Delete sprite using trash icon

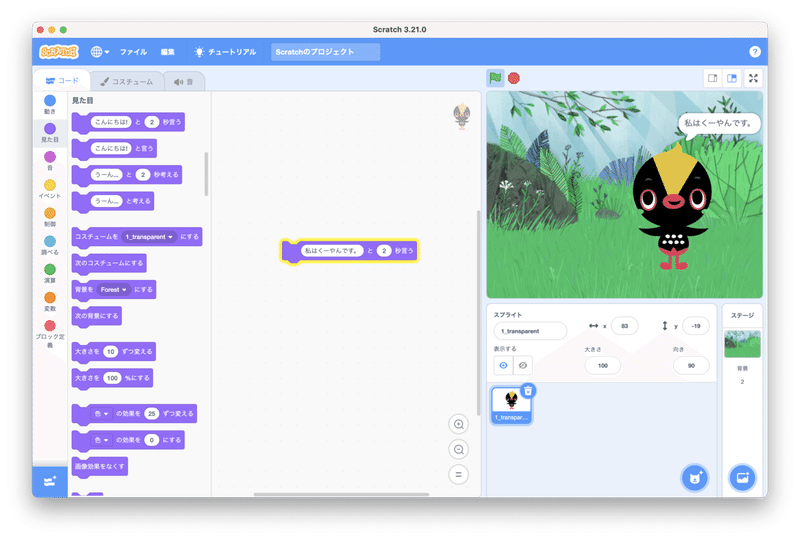click(528, 391)
